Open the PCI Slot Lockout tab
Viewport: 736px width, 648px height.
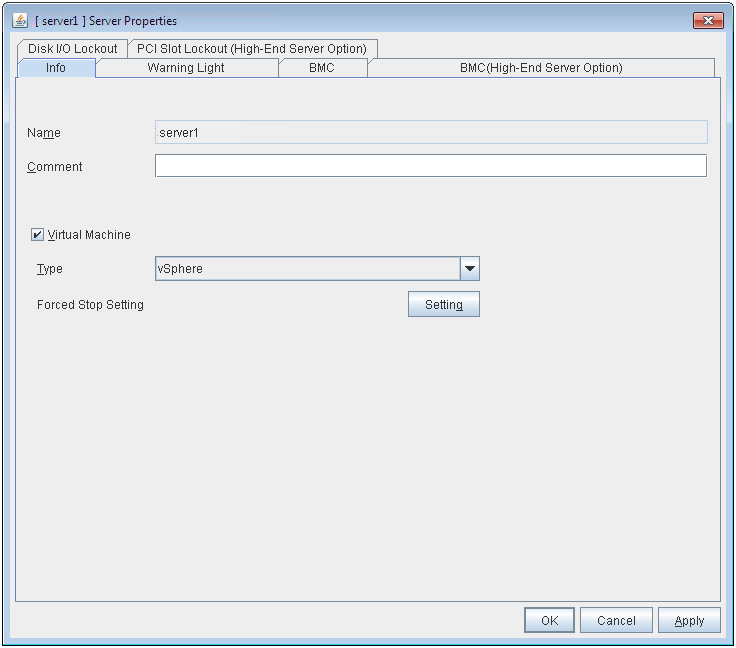tap(251, 48)
